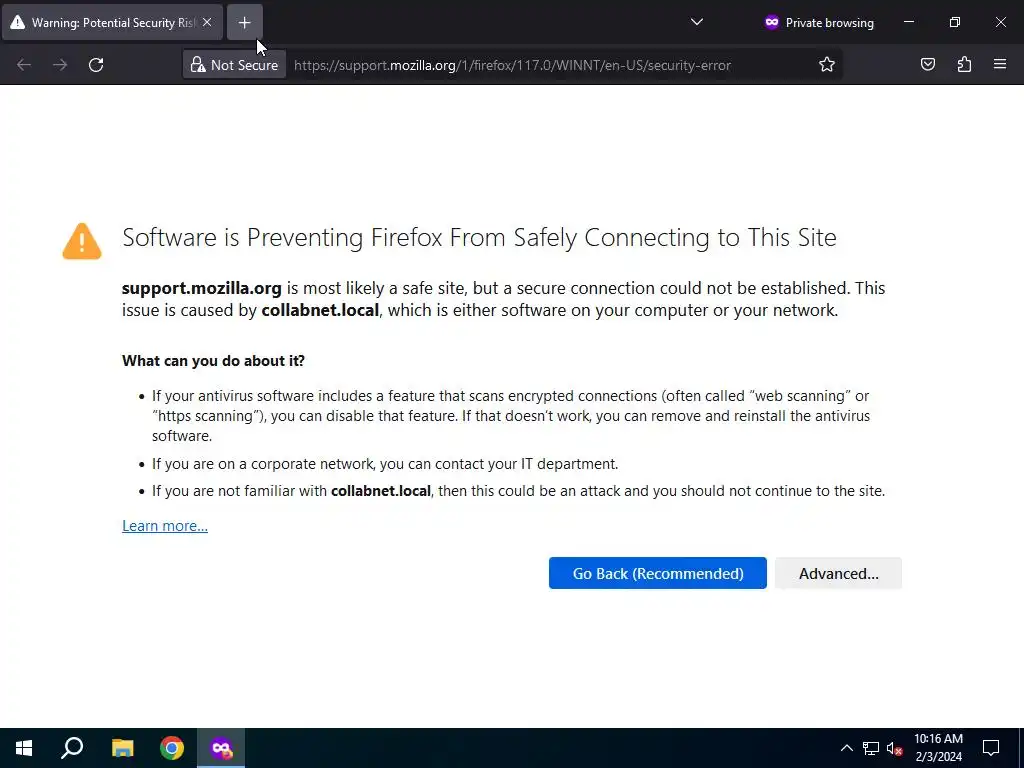This screenshot has width=1024, height=768.
Task: Click the Not Secure lock indicator
Action: coord(234,65)
